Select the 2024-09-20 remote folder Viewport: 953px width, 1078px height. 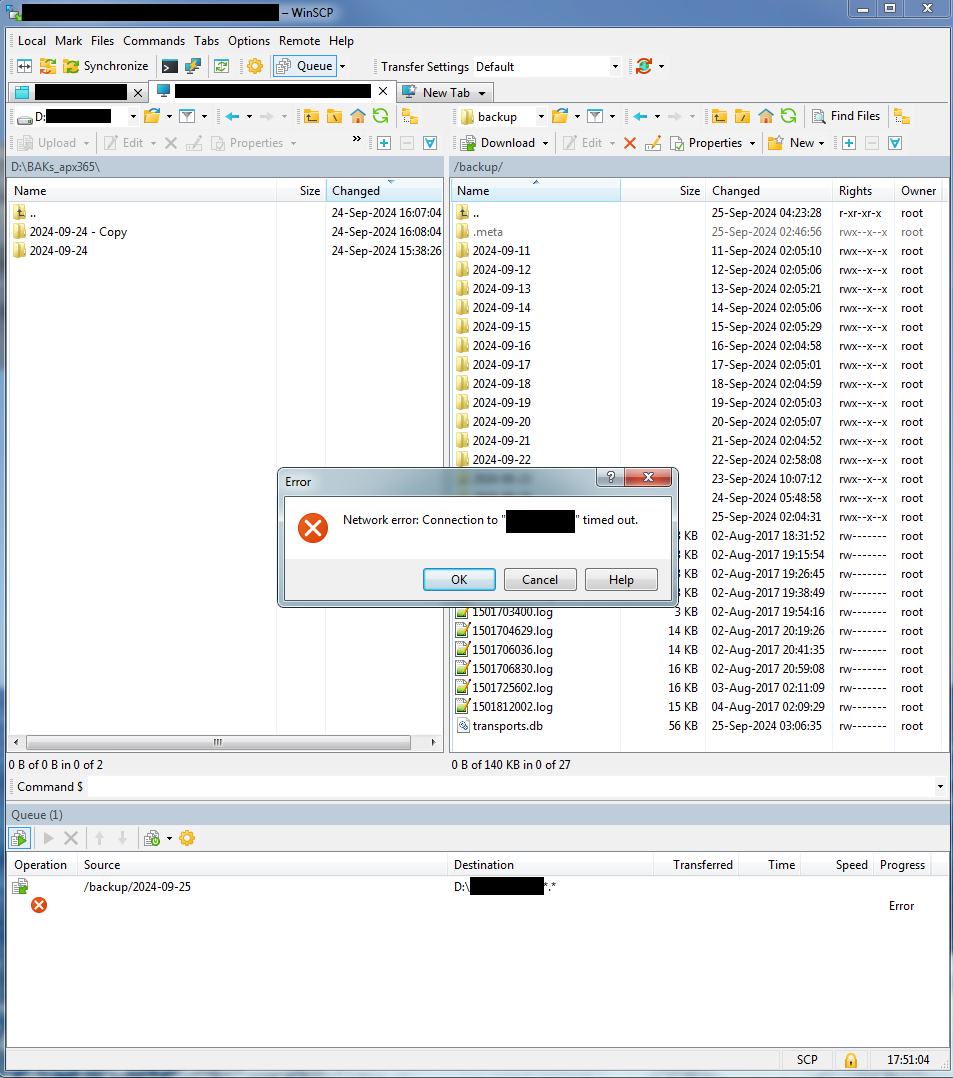(501, 422)
